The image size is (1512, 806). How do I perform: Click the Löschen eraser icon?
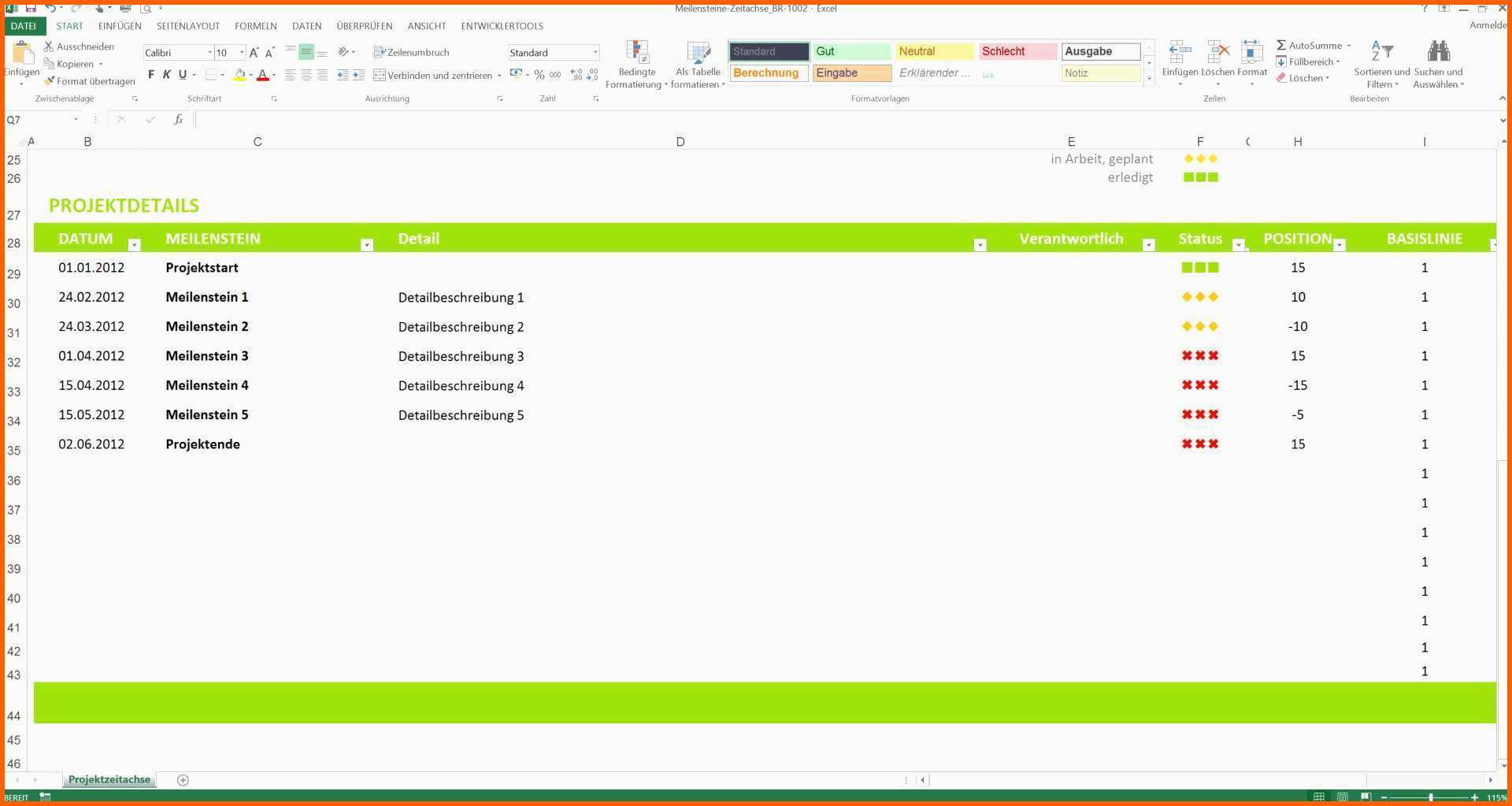coord(1281,78)
